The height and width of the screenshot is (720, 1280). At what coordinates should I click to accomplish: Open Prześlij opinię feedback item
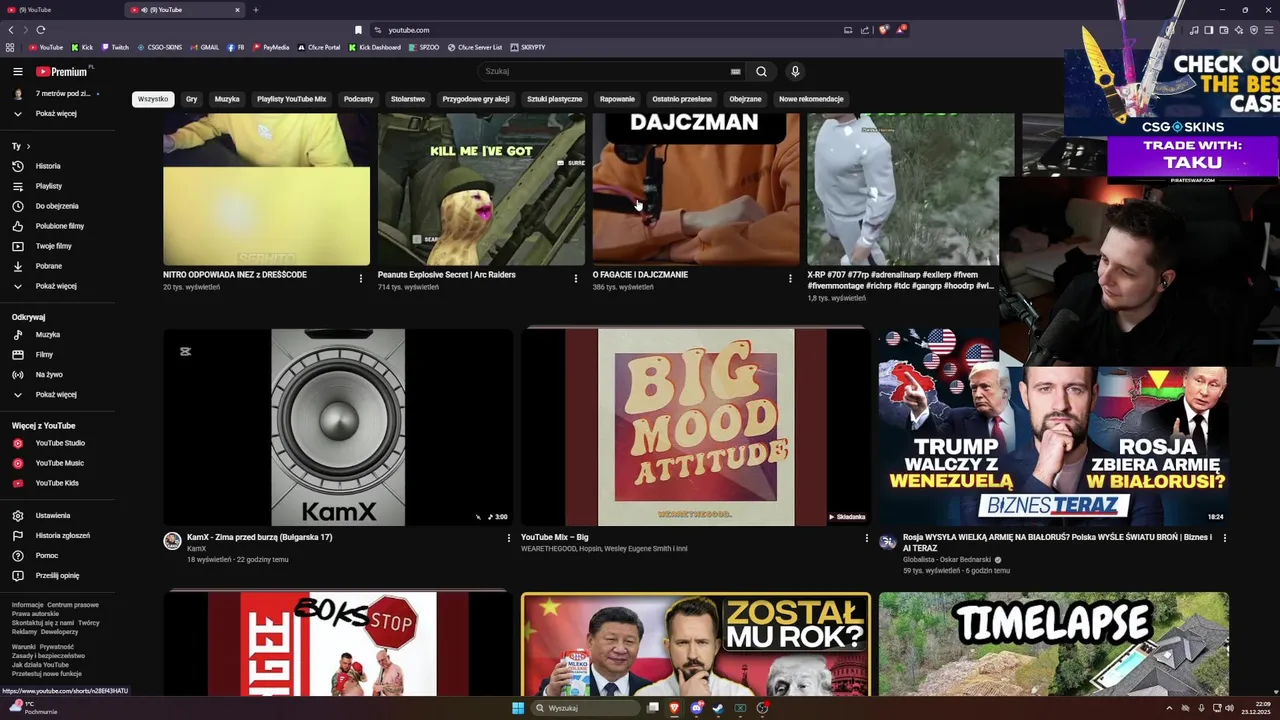tap(57, 575)
